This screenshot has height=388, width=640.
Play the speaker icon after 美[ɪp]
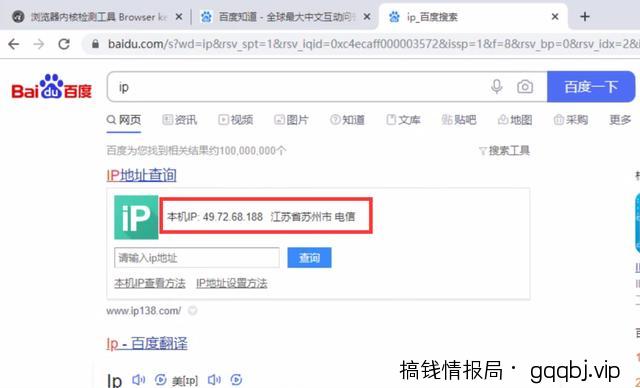tap(214, 380)
